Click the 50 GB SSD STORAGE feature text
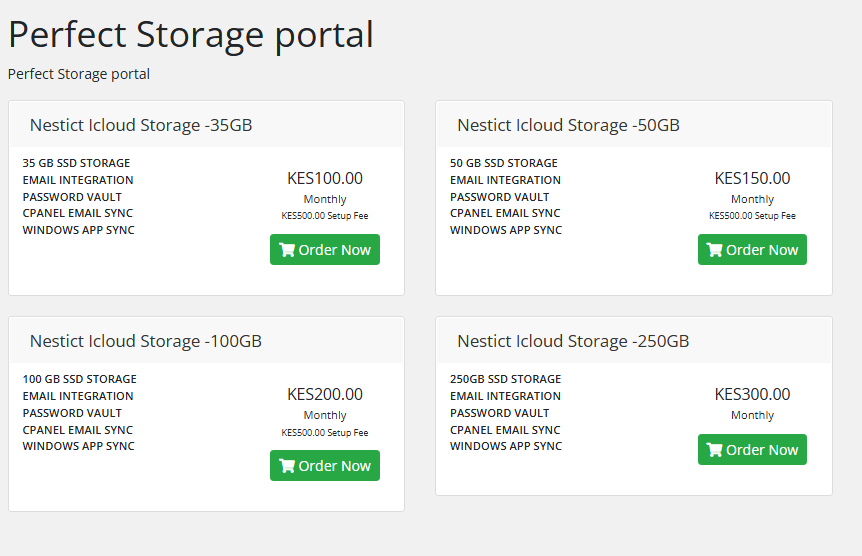This screenshot has height=556, width=862. click(x=504, y=163)
